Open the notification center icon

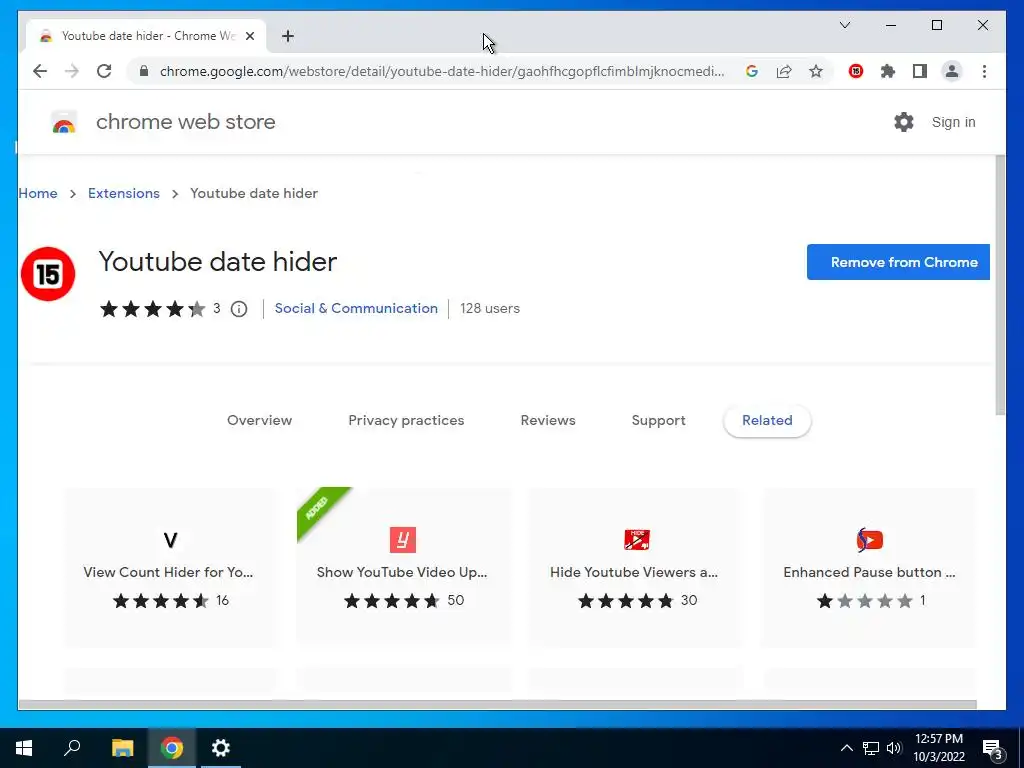[x=992, y=749]
